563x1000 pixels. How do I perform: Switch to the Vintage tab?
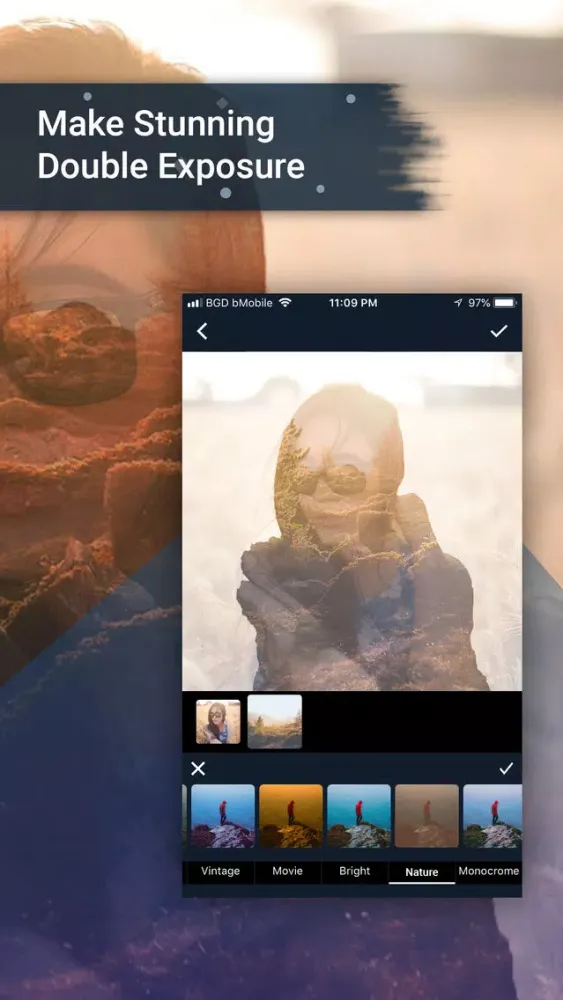(221, 871)
